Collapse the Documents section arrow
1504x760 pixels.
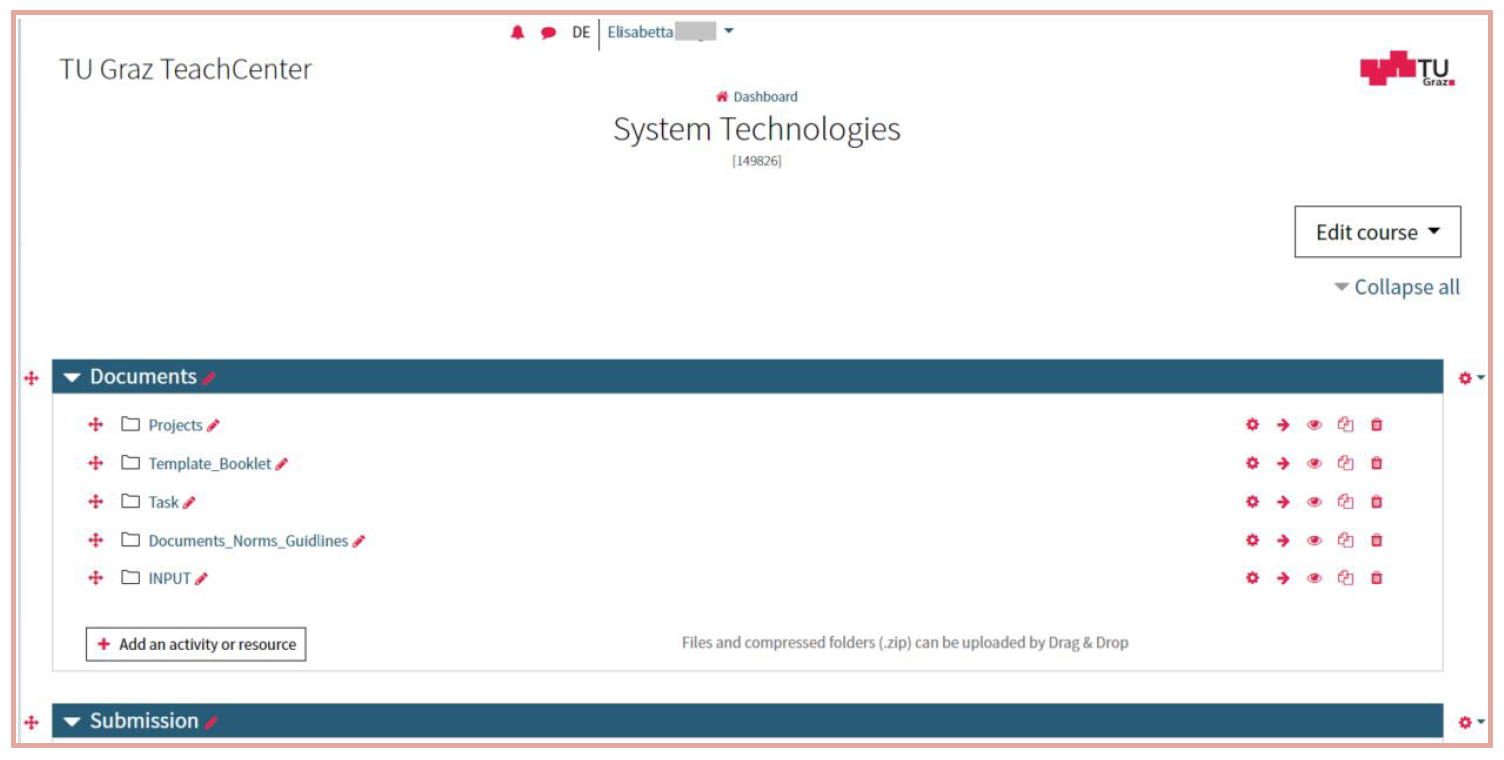pos(71,378)
